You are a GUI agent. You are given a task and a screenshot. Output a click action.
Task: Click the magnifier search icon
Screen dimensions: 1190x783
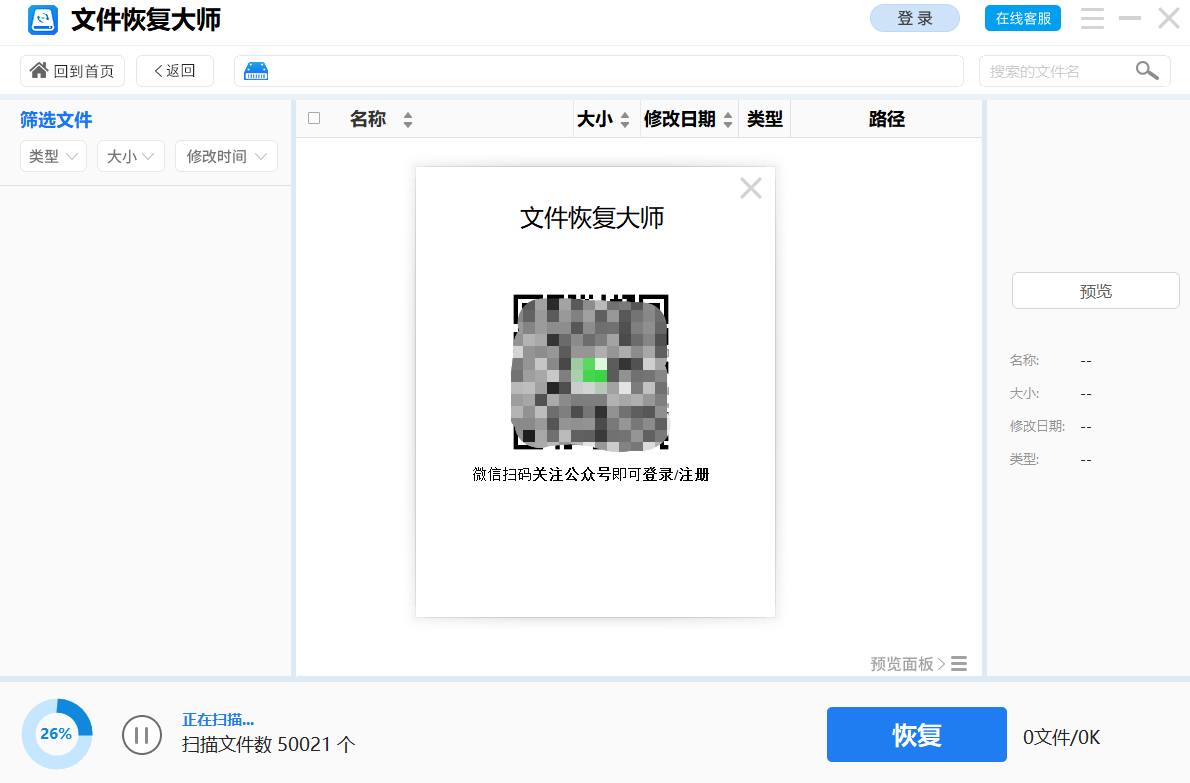pos(1147,71)
